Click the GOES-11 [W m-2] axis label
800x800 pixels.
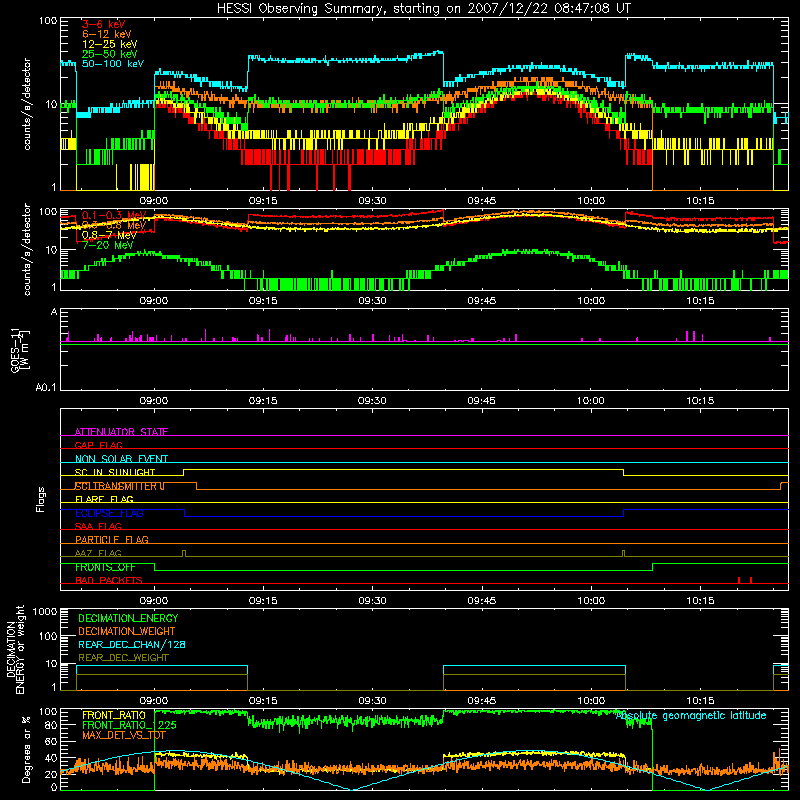[x=19, y=351]
